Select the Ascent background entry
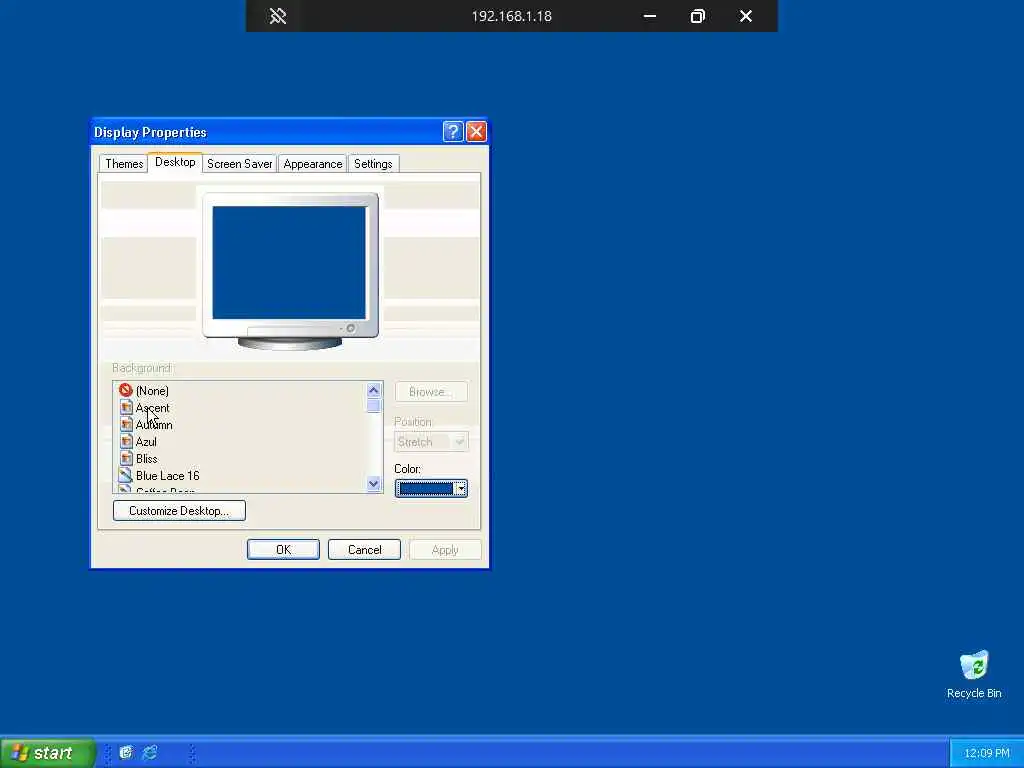 152,408
